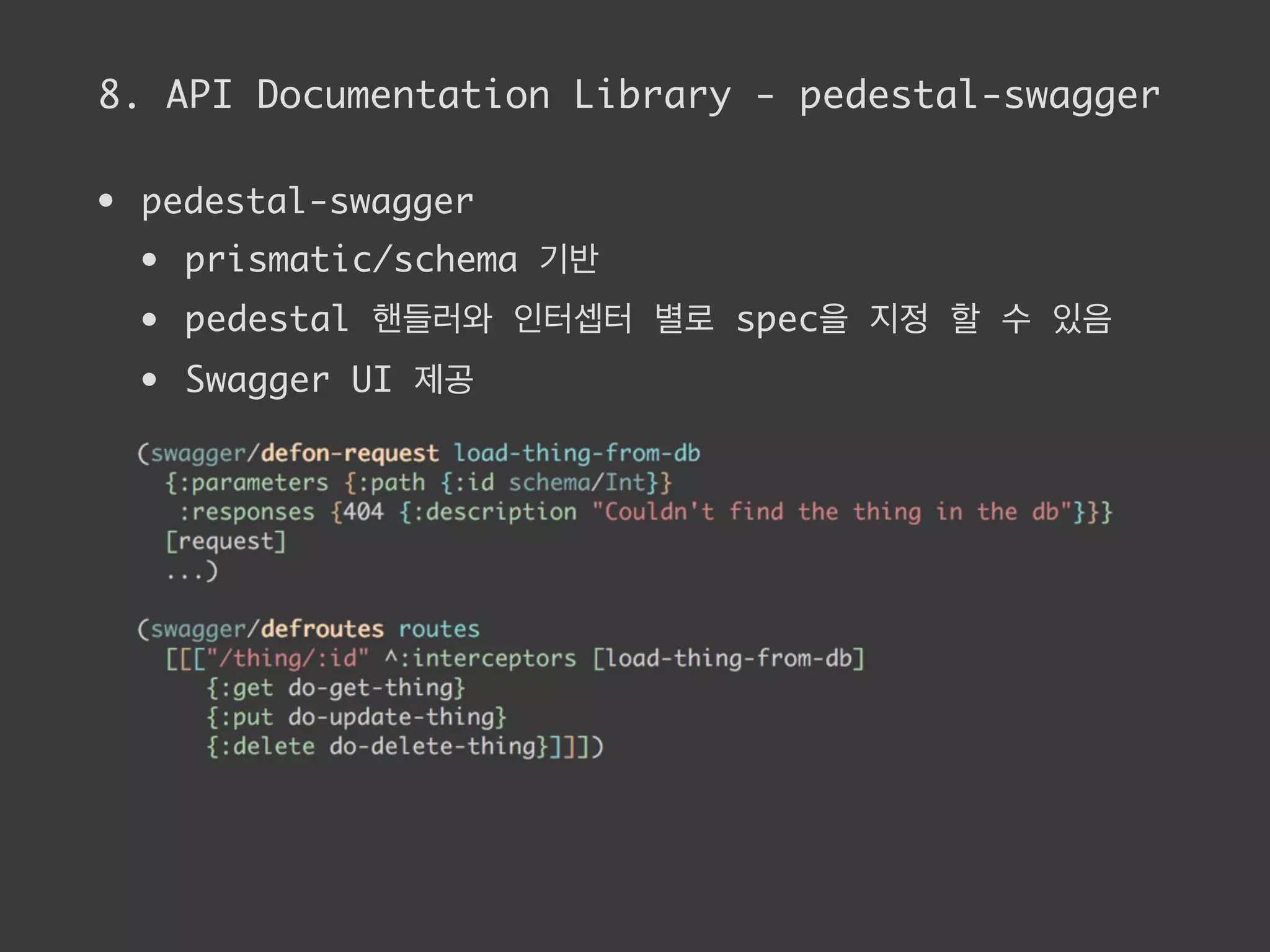Click the code line ":responses {404 {:description"
The image size is (1270, 952).
coord(646,512)
